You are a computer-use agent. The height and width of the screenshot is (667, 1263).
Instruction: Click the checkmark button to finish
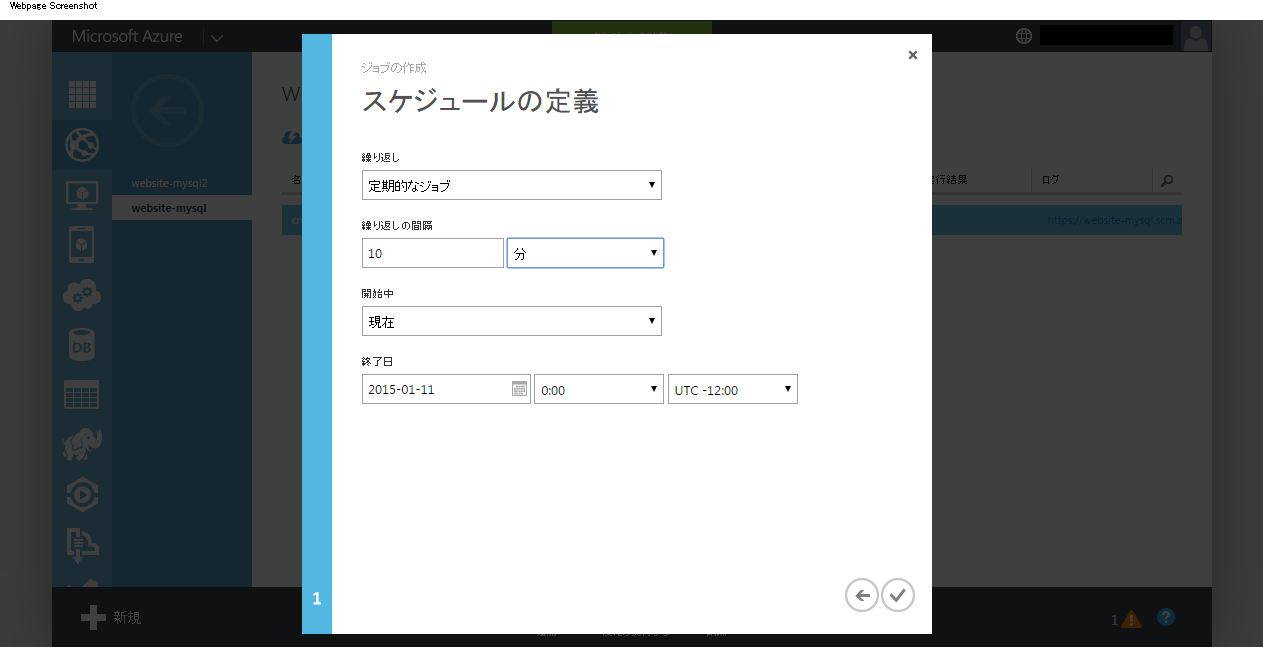(x=897, y=595)
